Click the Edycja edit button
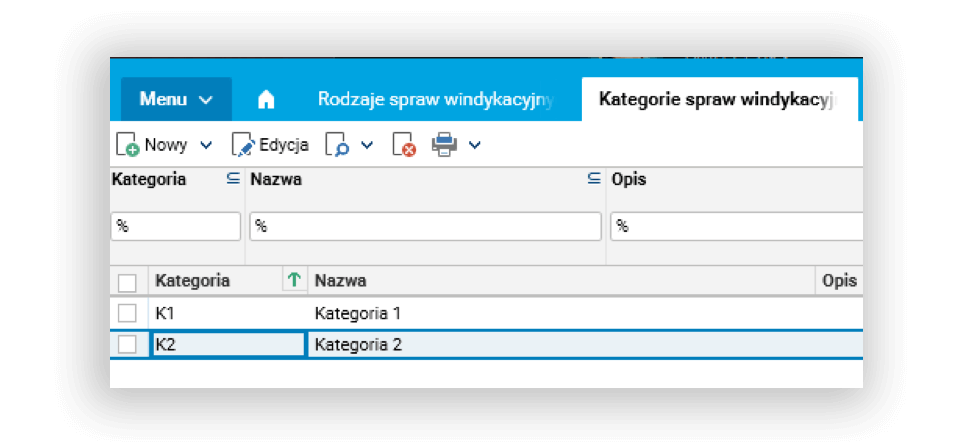Viewport: 973px width, 445px height. (x=270, y=145)
